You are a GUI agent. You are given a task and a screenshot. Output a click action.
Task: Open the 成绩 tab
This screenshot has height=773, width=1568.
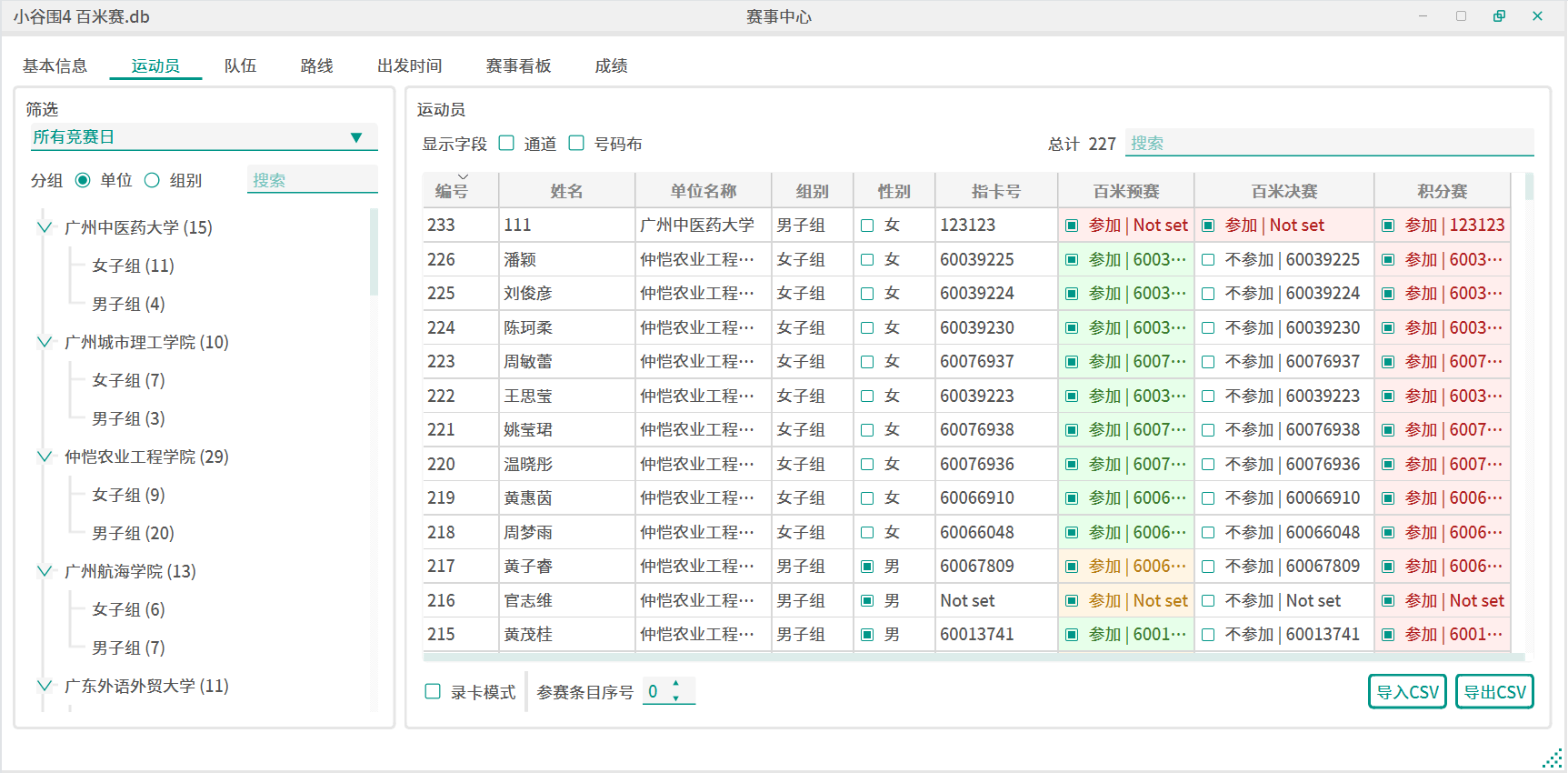click(x=611, y=65)
